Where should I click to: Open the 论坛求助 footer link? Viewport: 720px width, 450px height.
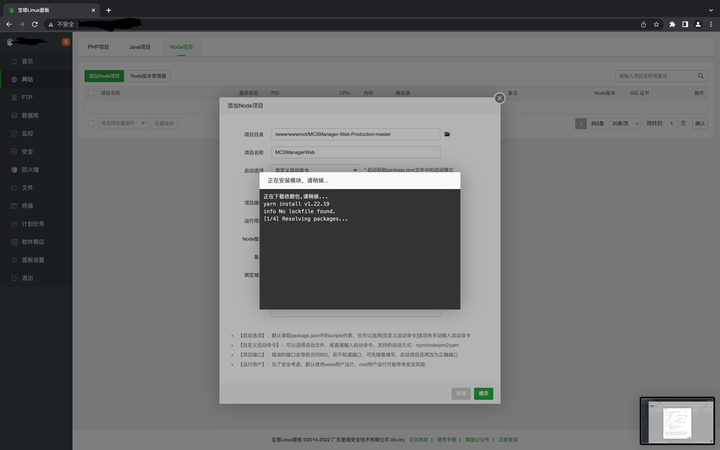pyautogui.click(x=418, y=440)
